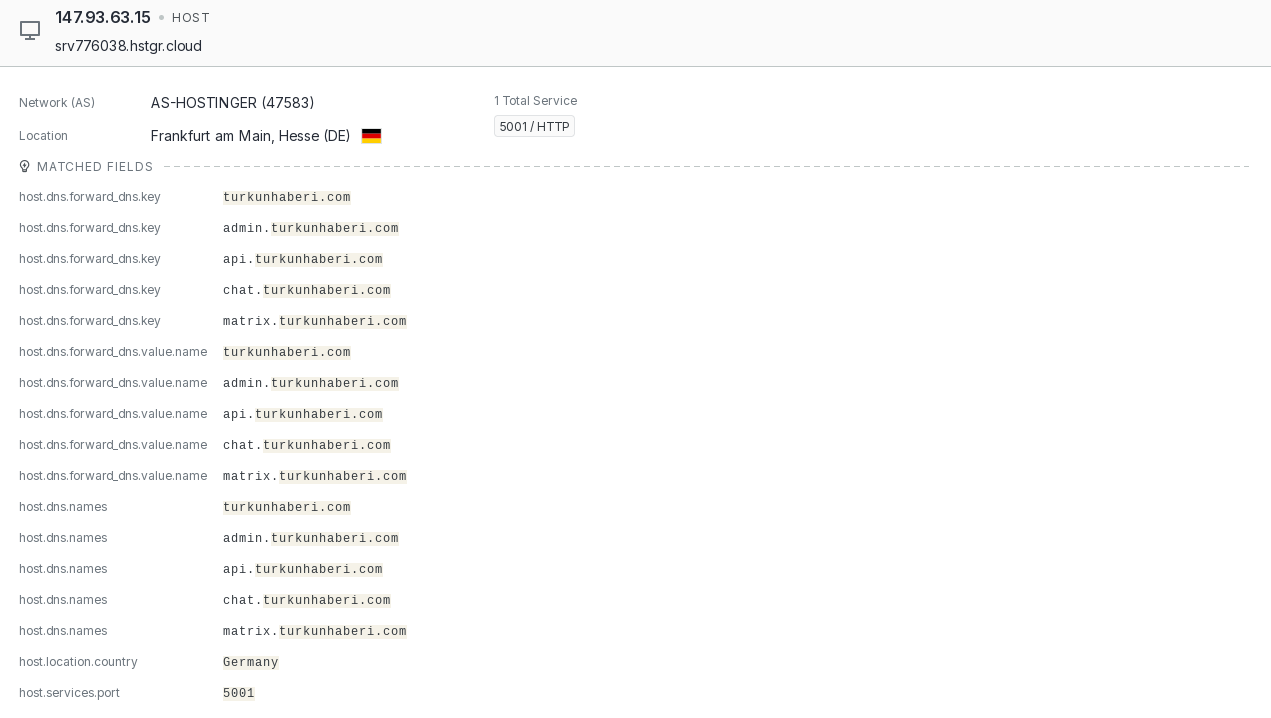Viewport: 1271px width, 718px height.
Task: Select the 5001 / HTTP service badge
Action: 534,127
